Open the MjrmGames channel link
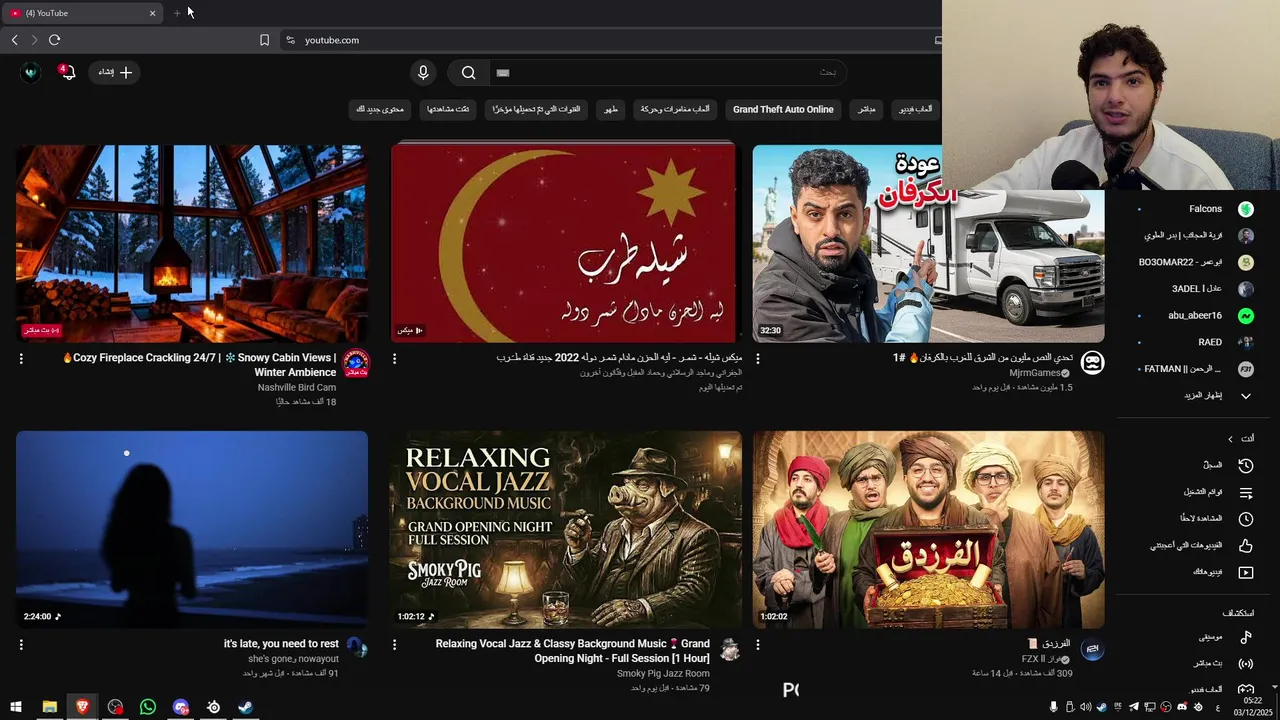The width and height of the screenshot is (1280, 720). point(1035,373)
